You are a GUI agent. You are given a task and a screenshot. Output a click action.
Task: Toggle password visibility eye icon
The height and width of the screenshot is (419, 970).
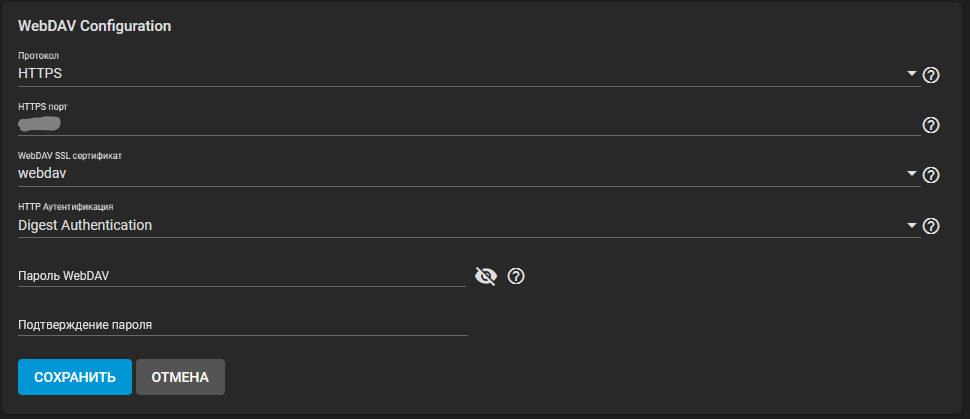coord(486,276)
